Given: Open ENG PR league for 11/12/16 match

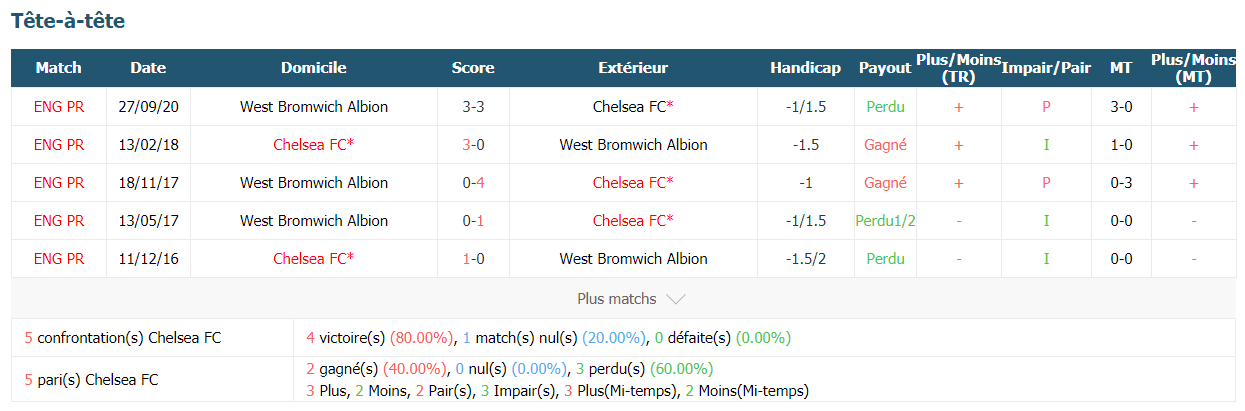Looking at the screenshot, I should point(59,258).
